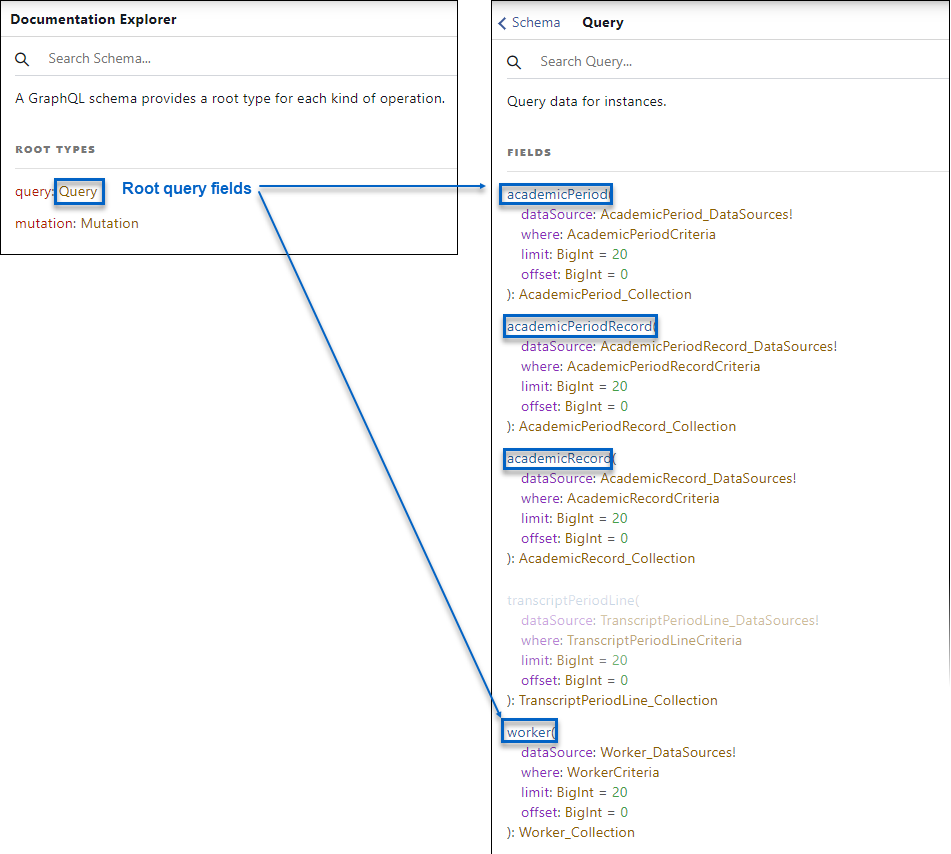Open AcademicPeriodRecord_Collection return type
This screenshot has width=951, height=854.
coord(628,426)
